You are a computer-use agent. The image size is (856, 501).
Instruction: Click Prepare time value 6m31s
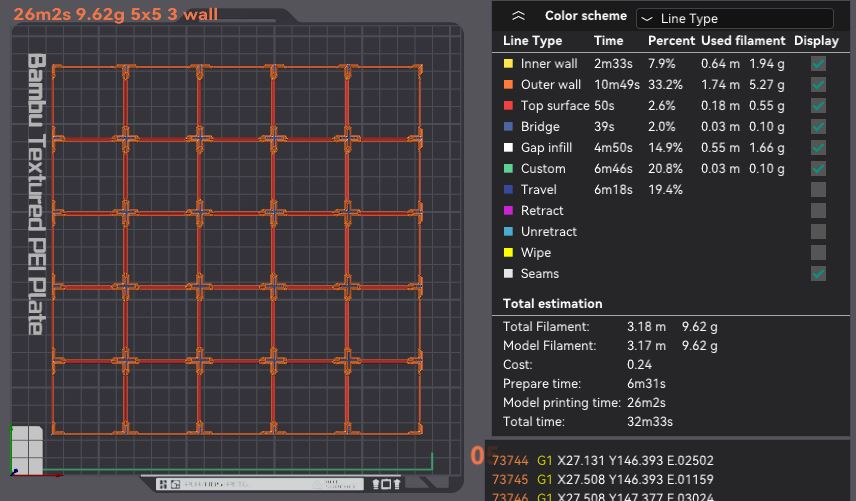[x=646, y=384]
